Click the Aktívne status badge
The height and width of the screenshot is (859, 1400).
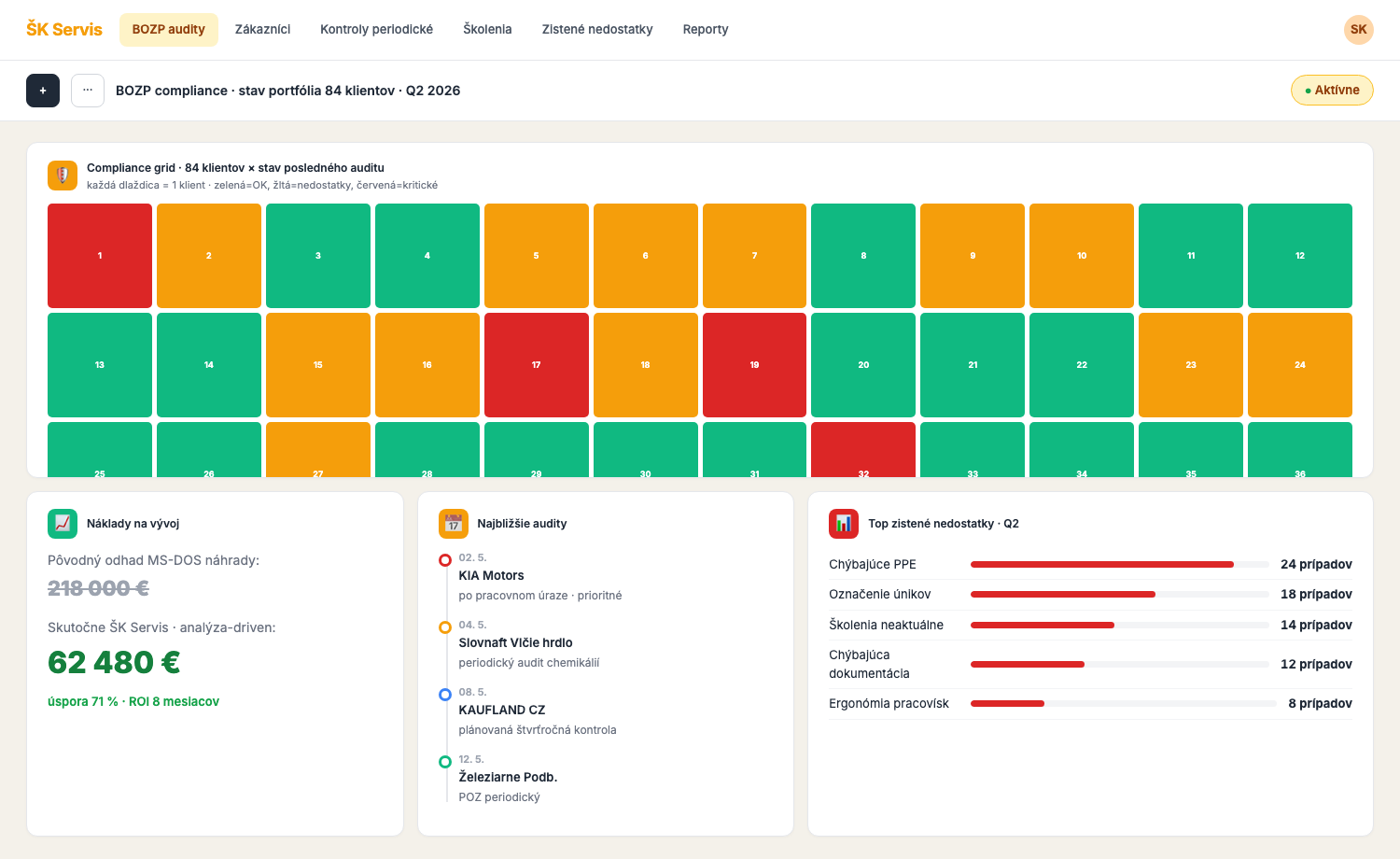pyautogui.click(x=1332, y=91)
